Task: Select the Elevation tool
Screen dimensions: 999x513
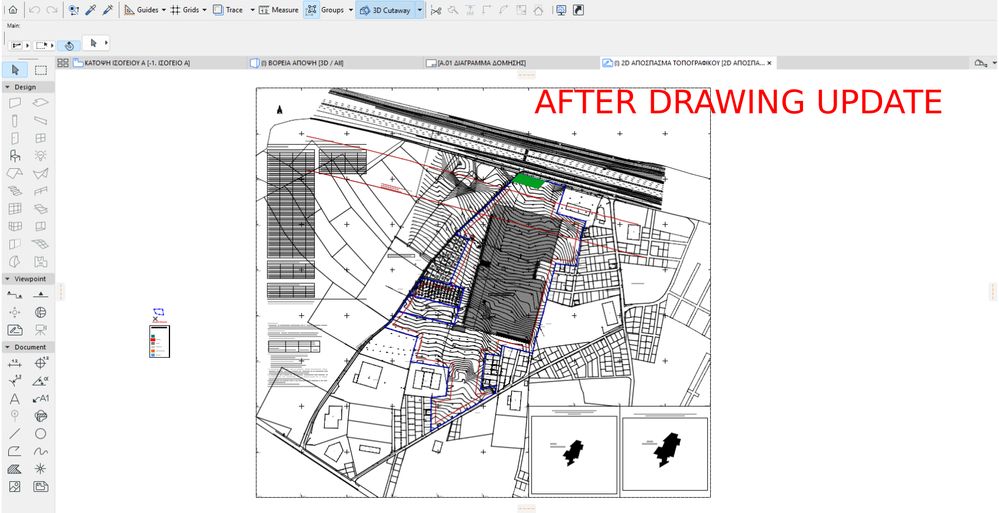Action: (41, 294)
